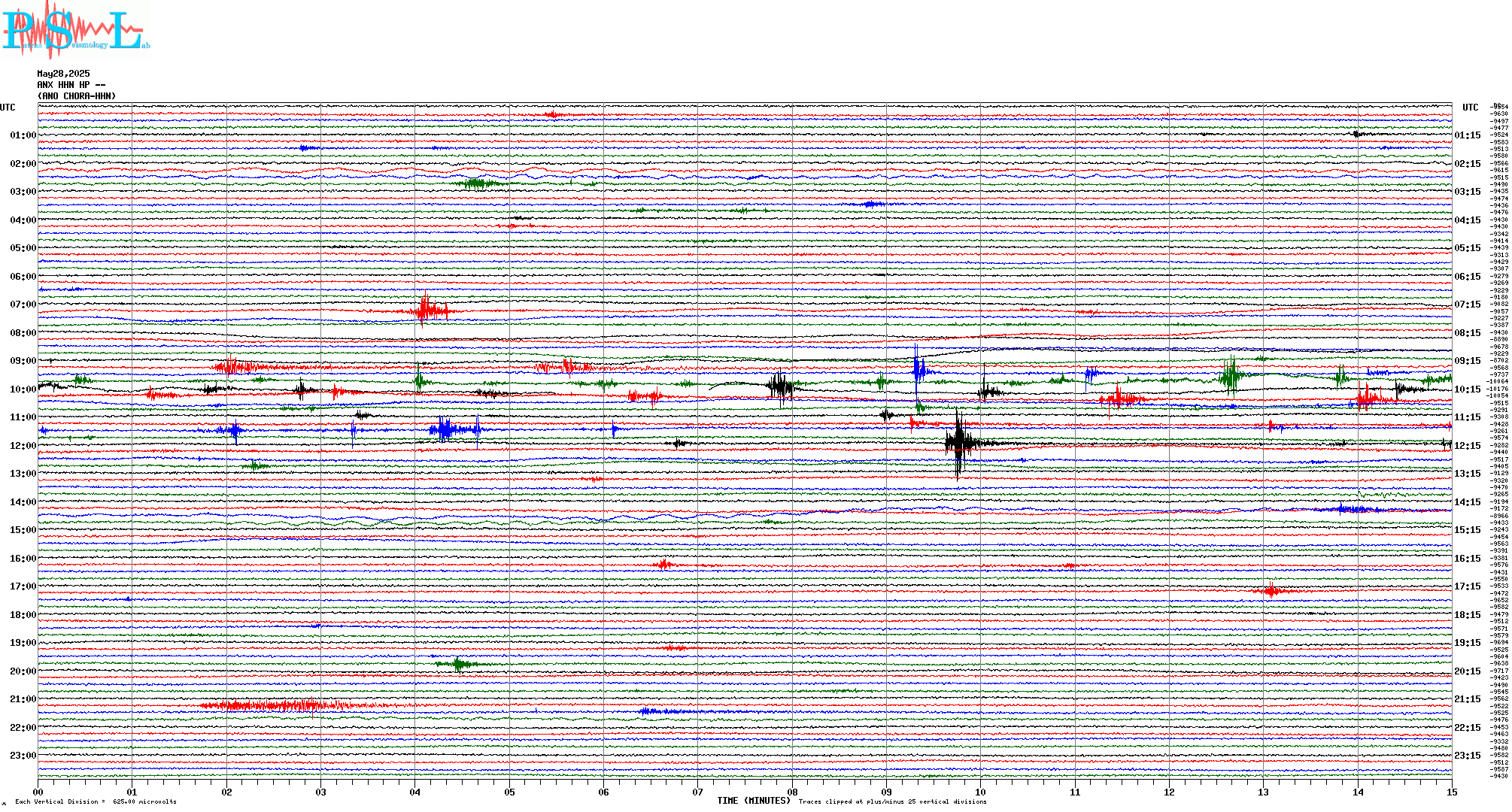Click minute 04 on the bottom axis
The height and width of the screenshot is (812, 1512).
[414, 792]
